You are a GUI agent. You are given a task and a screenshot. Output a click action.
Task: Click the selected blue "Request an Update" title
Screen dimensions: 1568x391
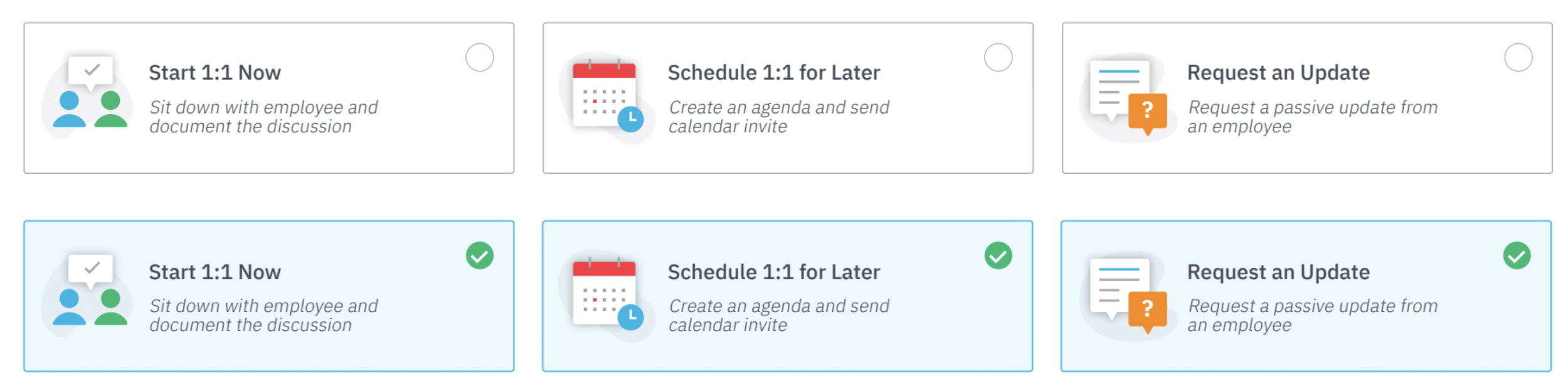click(x=1278, y=272)
